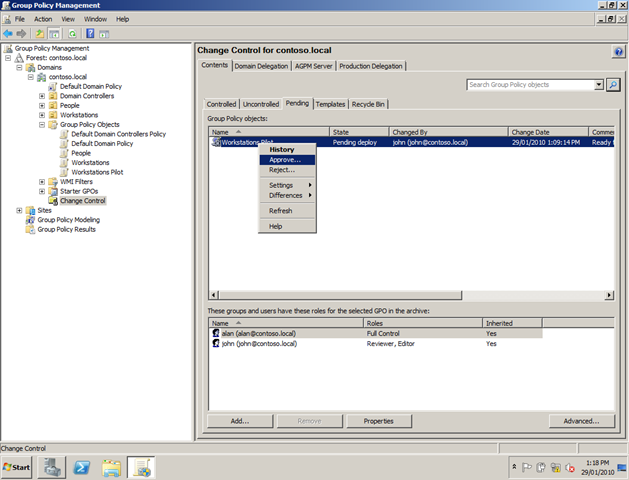The height and width of the screenshot is (480, 629).
Task: Click the Add... button
Action: [x=239, y=421]
